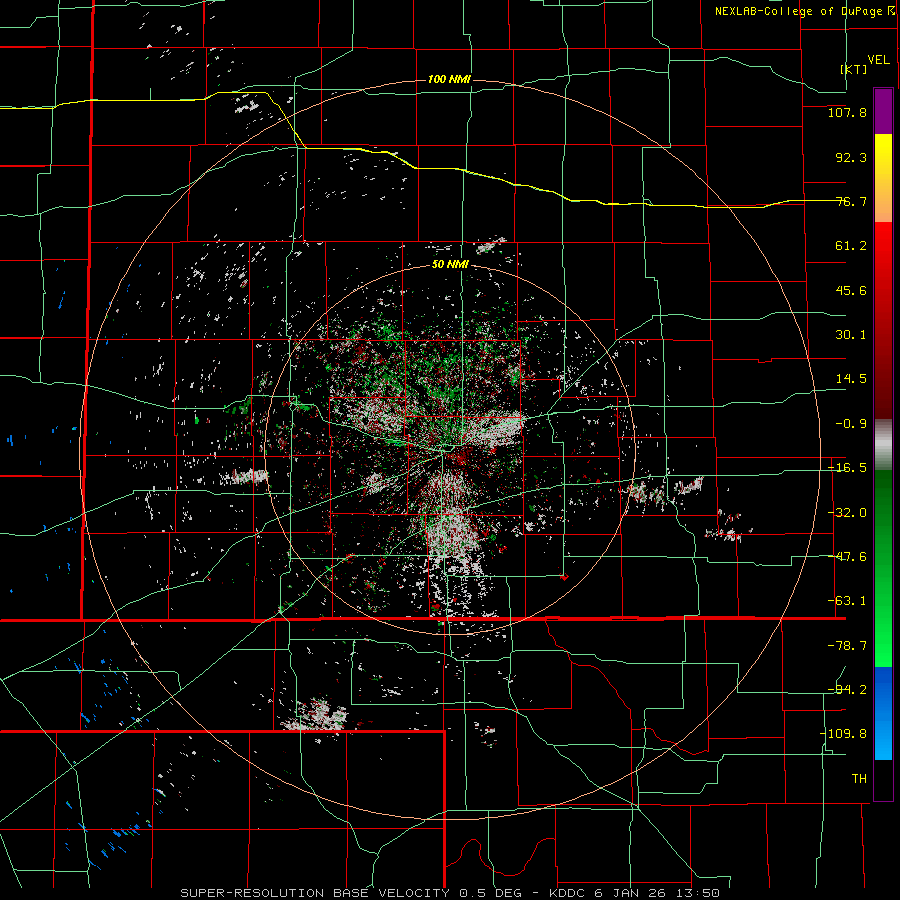Select the 61.2 scale value
The image size is (900, 900).
(851, 246)
